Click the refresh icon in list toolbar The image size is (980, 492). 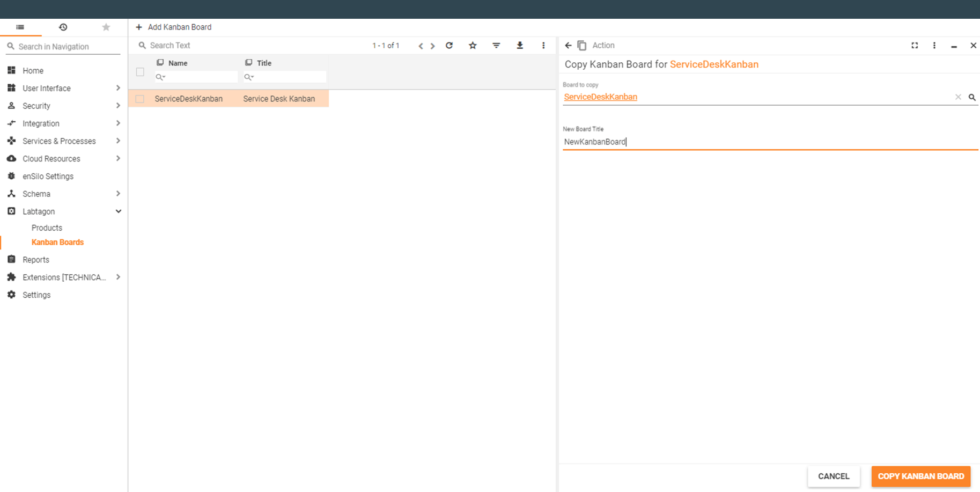click(x=449, y=46)
